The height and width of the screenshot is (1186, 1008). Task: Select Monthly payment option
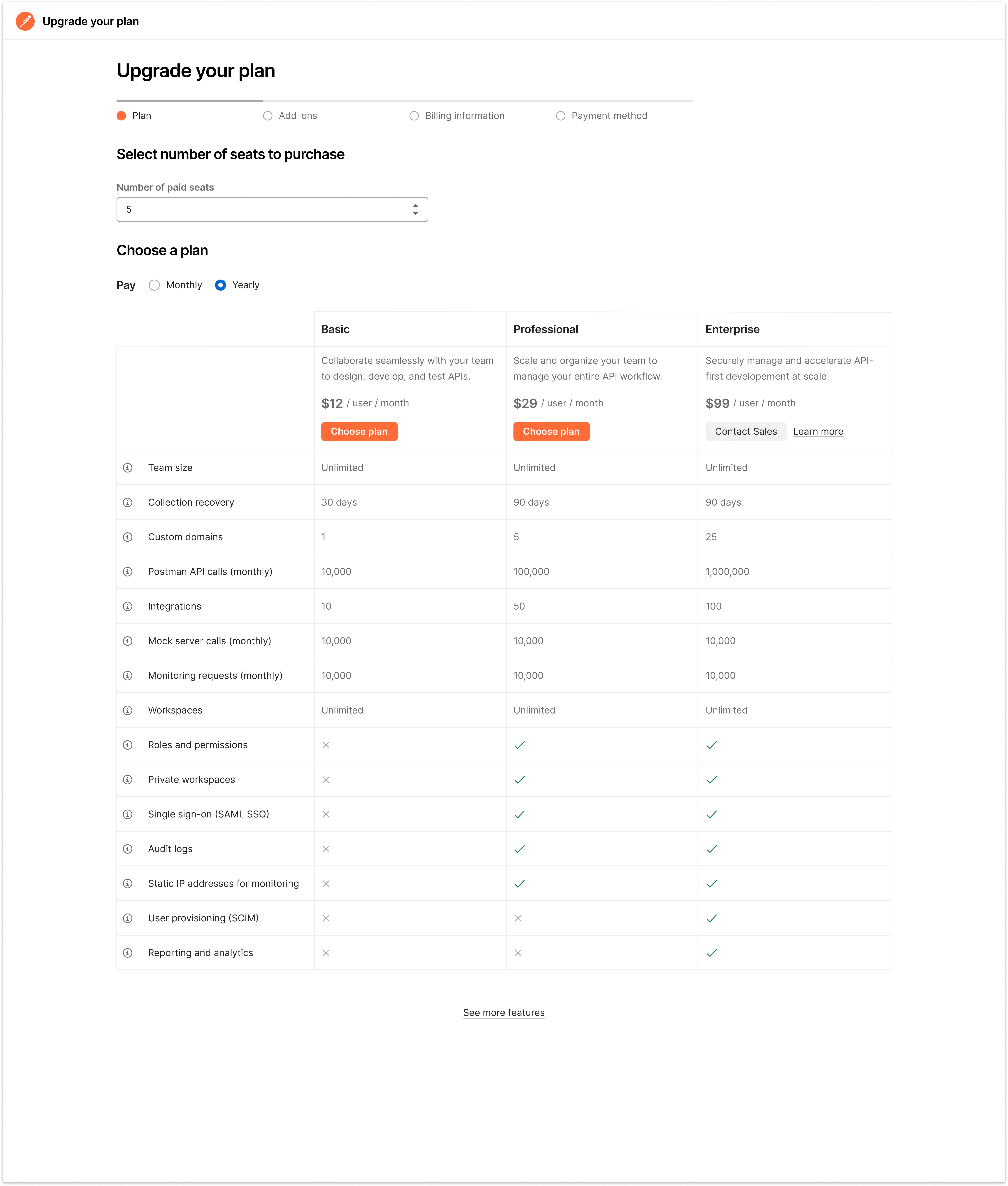point(154,285)
